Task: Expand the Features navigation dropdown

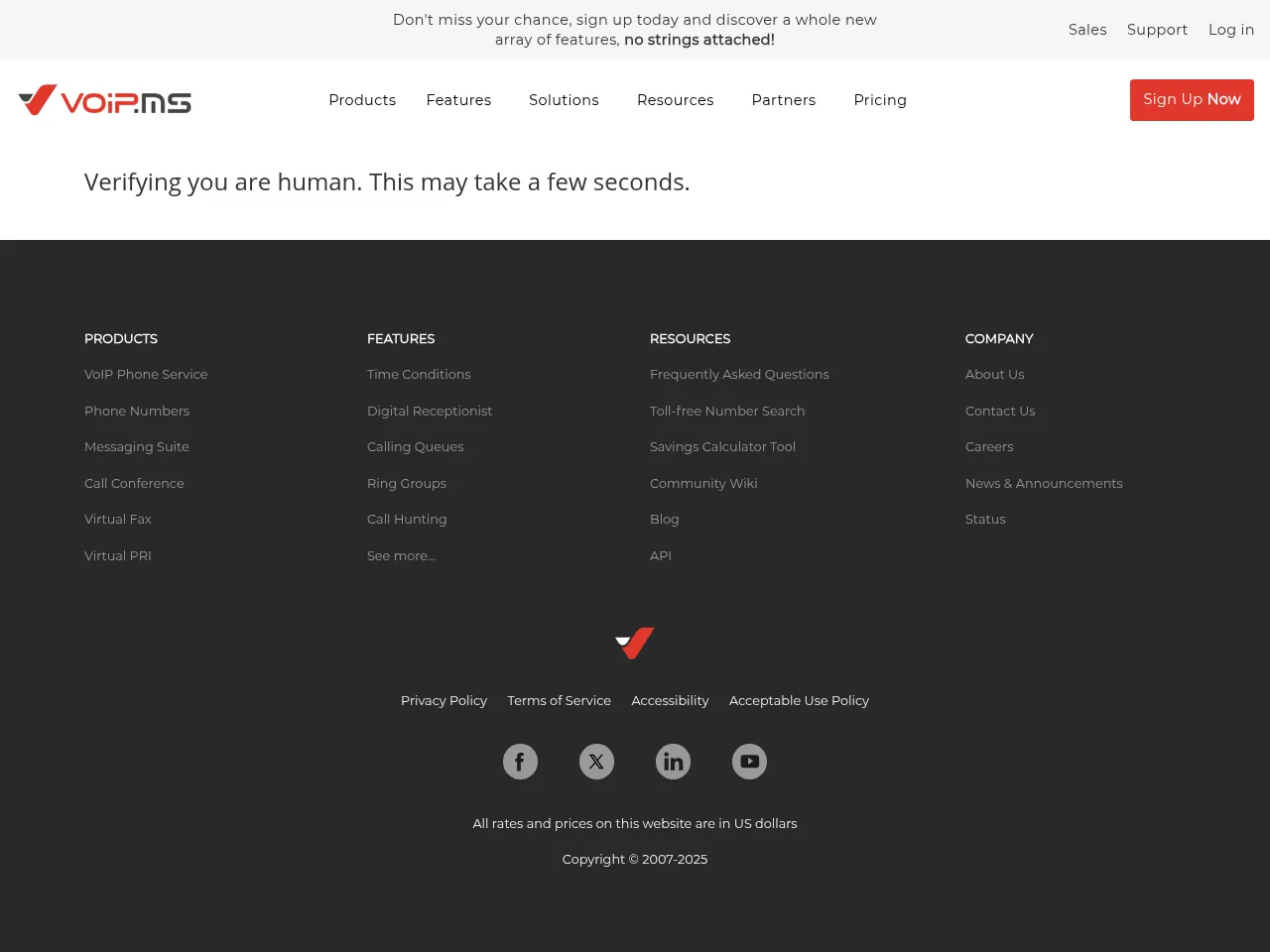Action: tap(458, 99)
